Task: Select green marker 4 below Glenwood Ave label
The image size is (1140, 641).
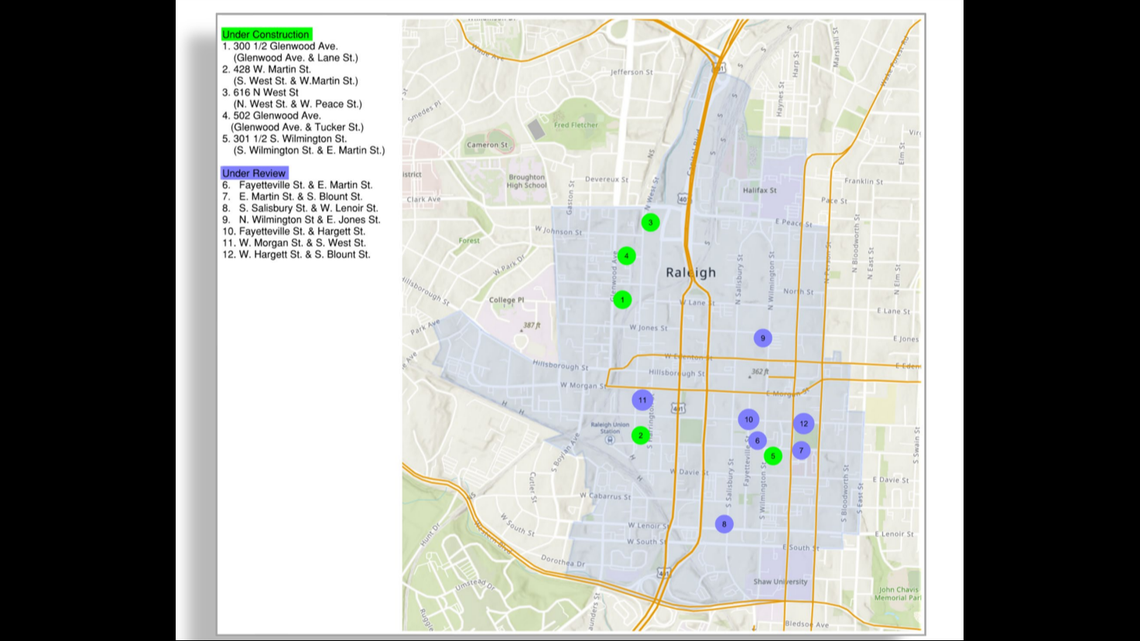Action: tap(627, 255)
